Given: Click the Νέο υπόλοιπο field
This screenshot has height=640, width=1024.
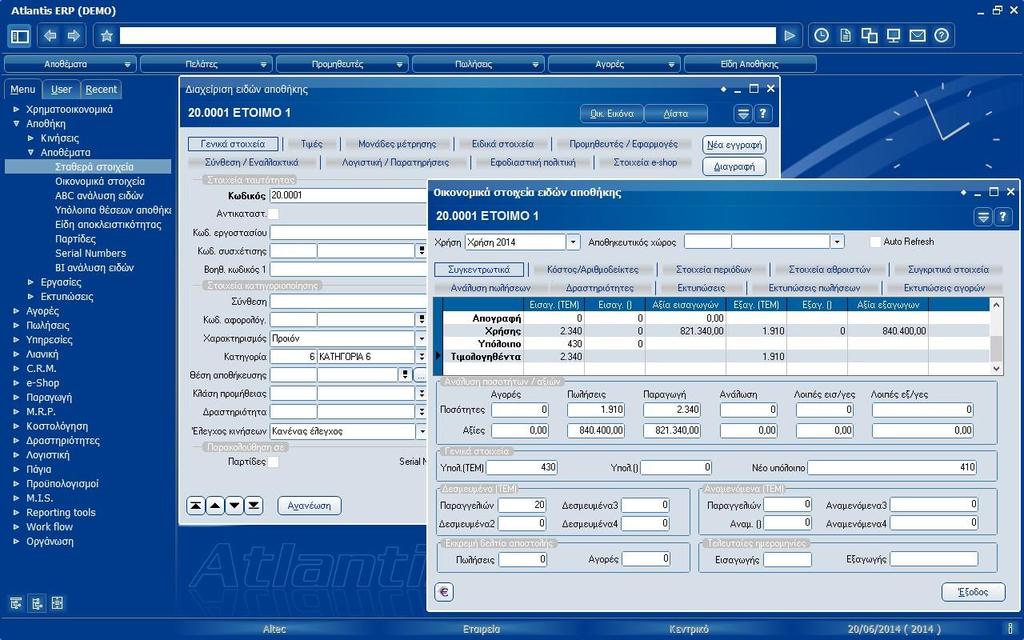Looking at the screenshot, I should click(892, 468).
